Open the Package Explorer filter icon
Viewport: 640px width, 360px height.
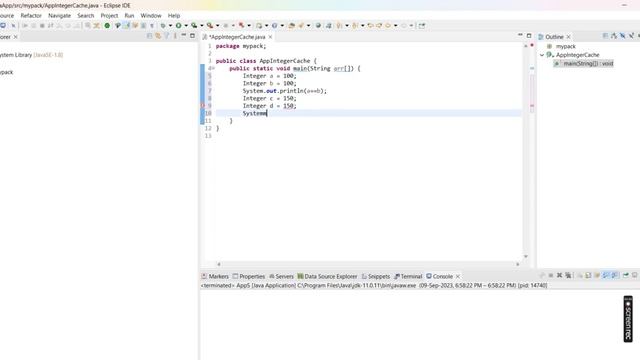point(167,36)
